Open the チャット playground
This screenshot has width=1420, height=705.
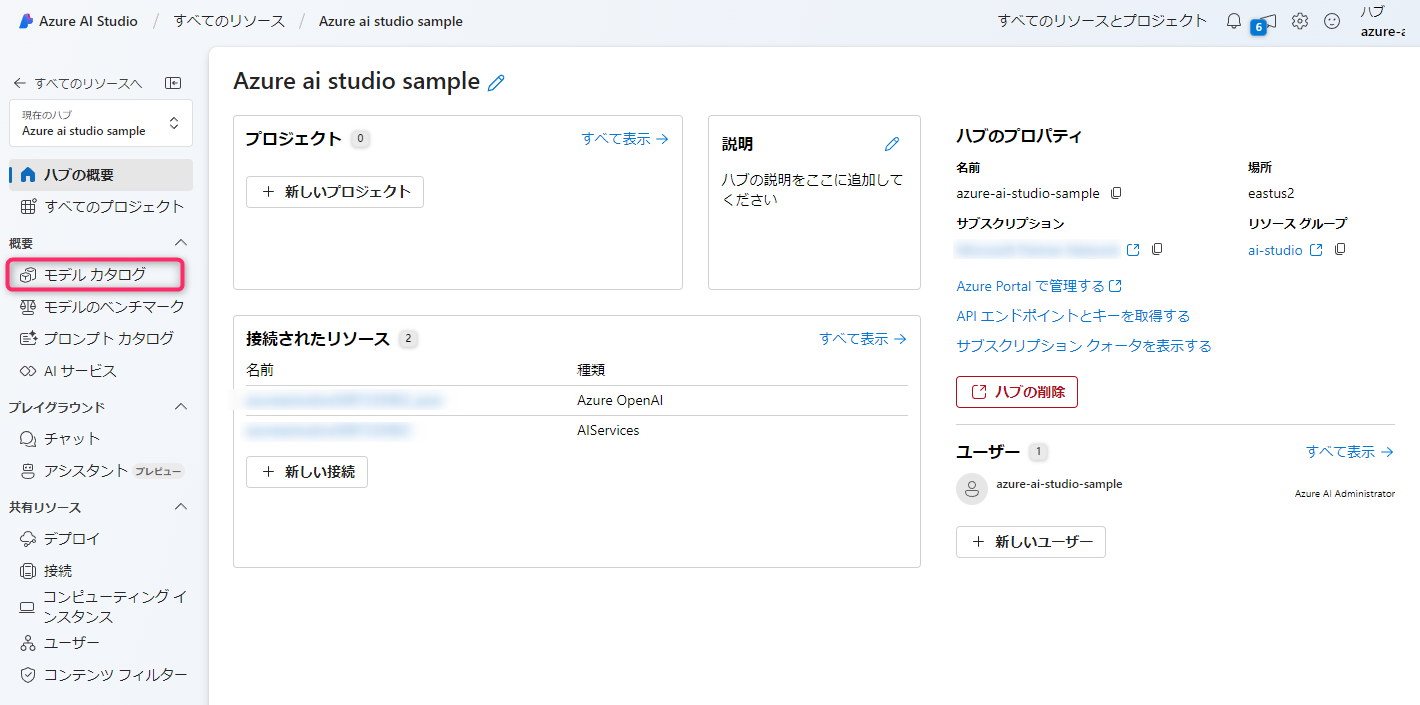coord(101,438)
